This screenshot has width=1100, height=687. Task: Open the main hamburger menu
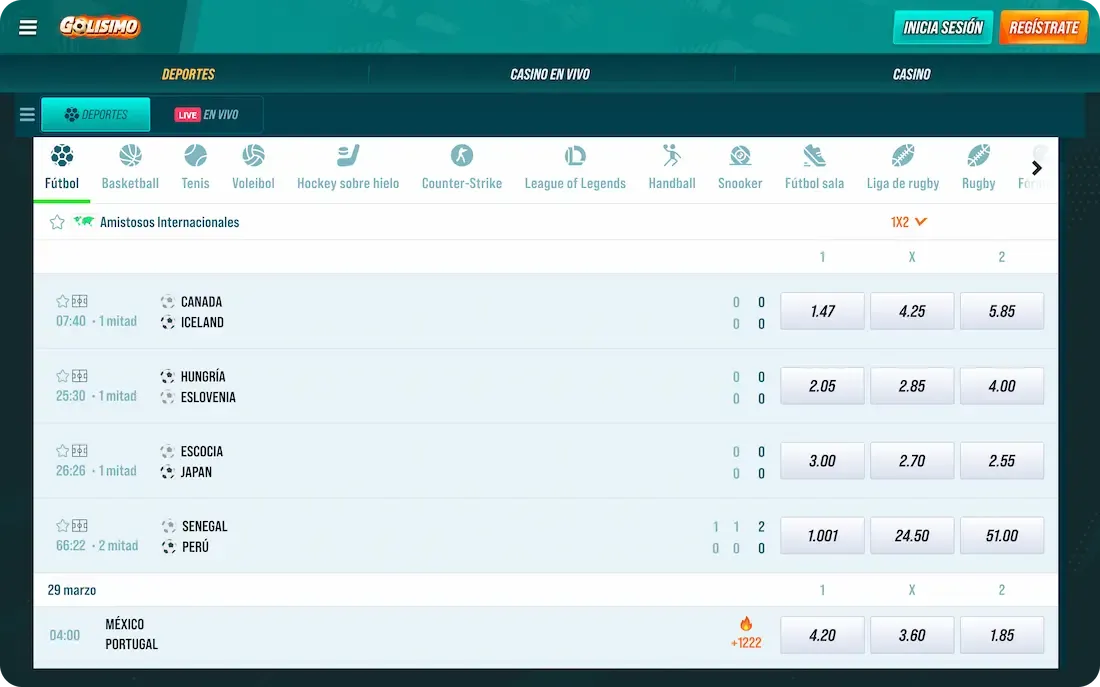pos(28,27)
